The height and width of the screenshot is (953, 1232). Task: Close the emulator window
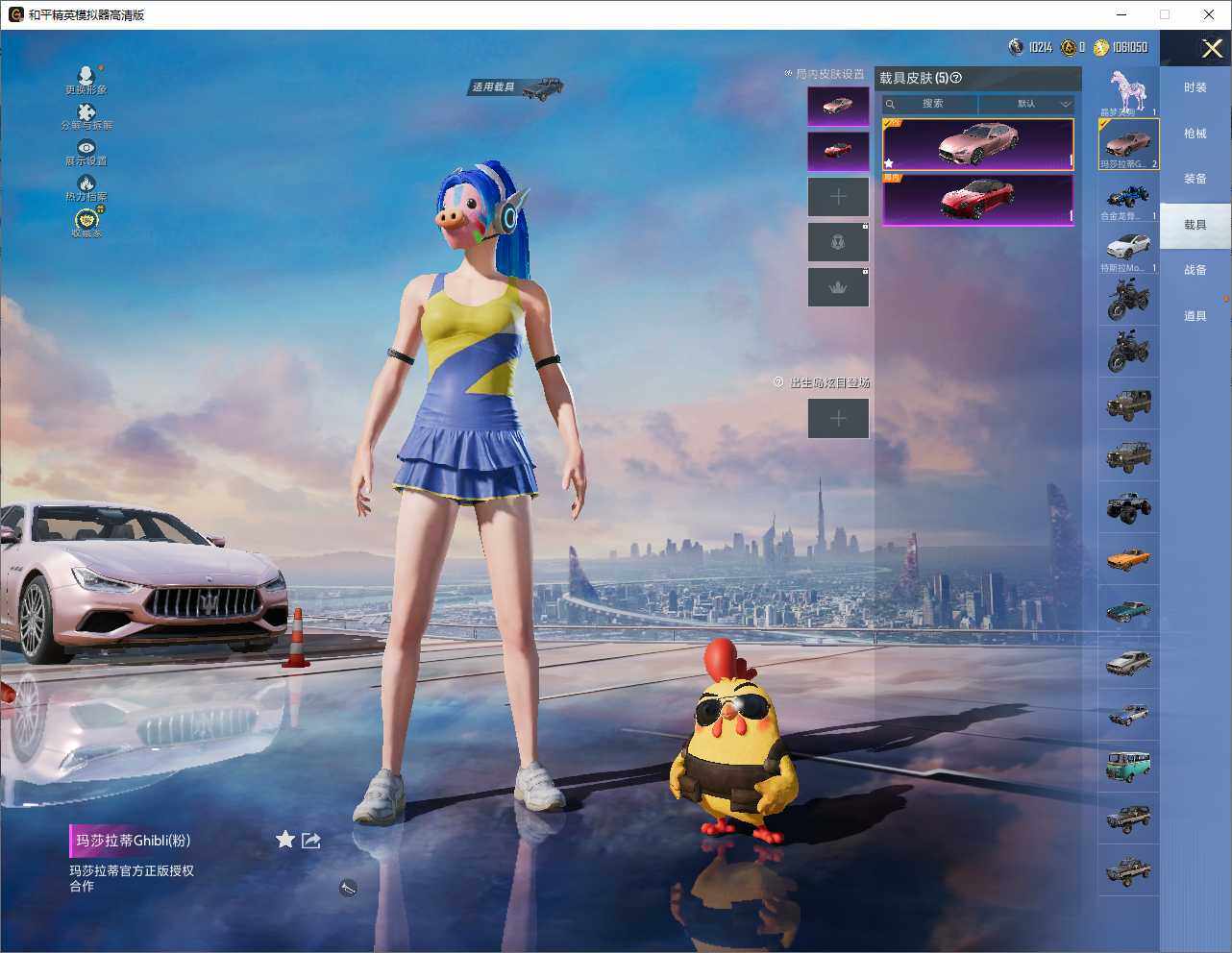pos(1209,14)
